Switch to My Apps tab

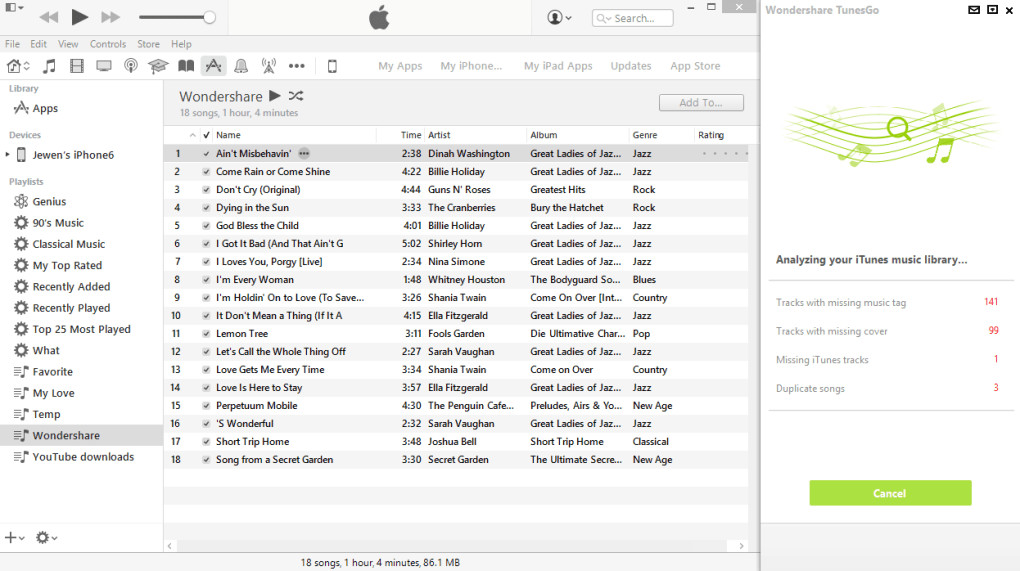tap(400, 66)
